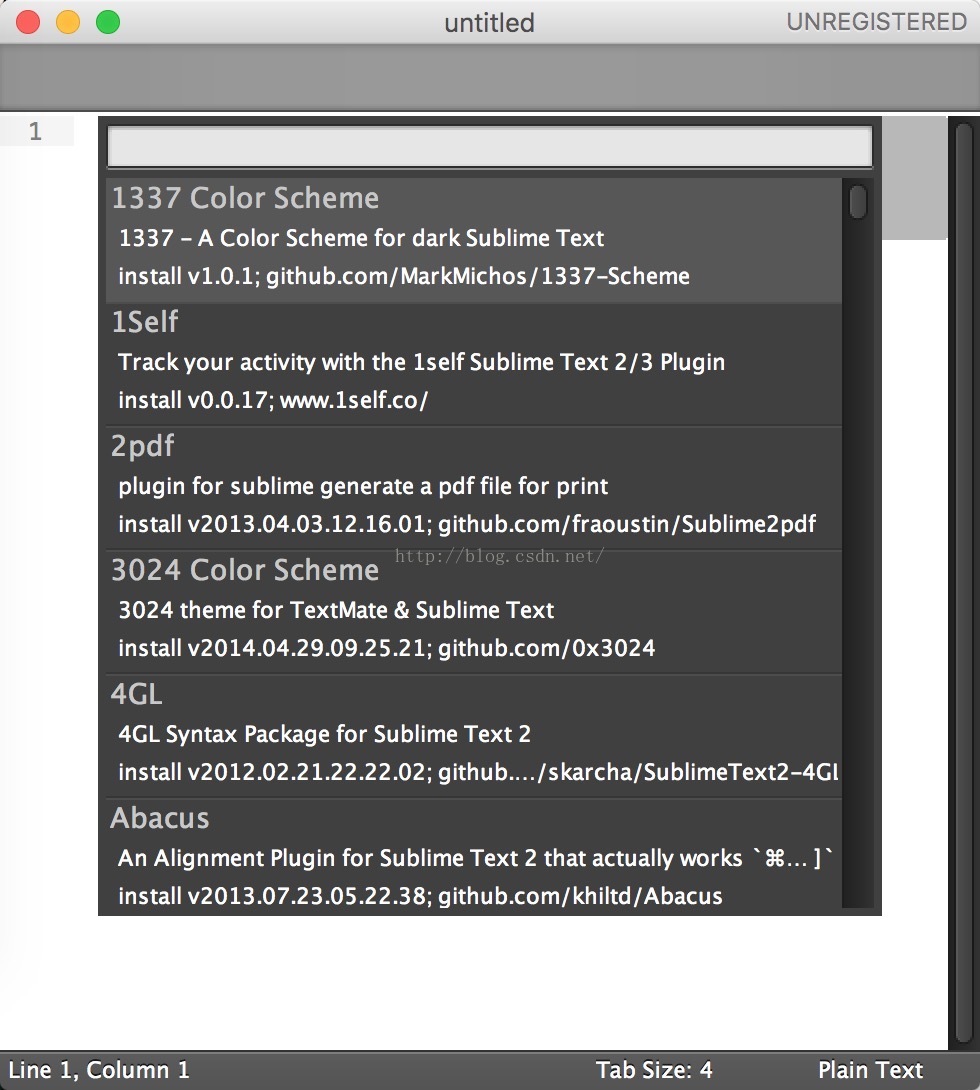
Task: Click '3024 theme for TextMate & Sublime Text'
Action: point(336,610)
